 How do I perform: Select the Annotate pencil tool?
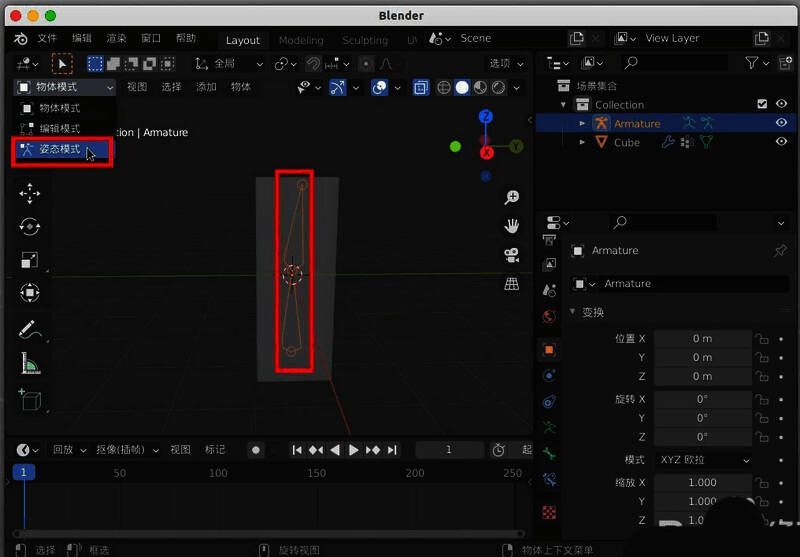click(30, 330)
